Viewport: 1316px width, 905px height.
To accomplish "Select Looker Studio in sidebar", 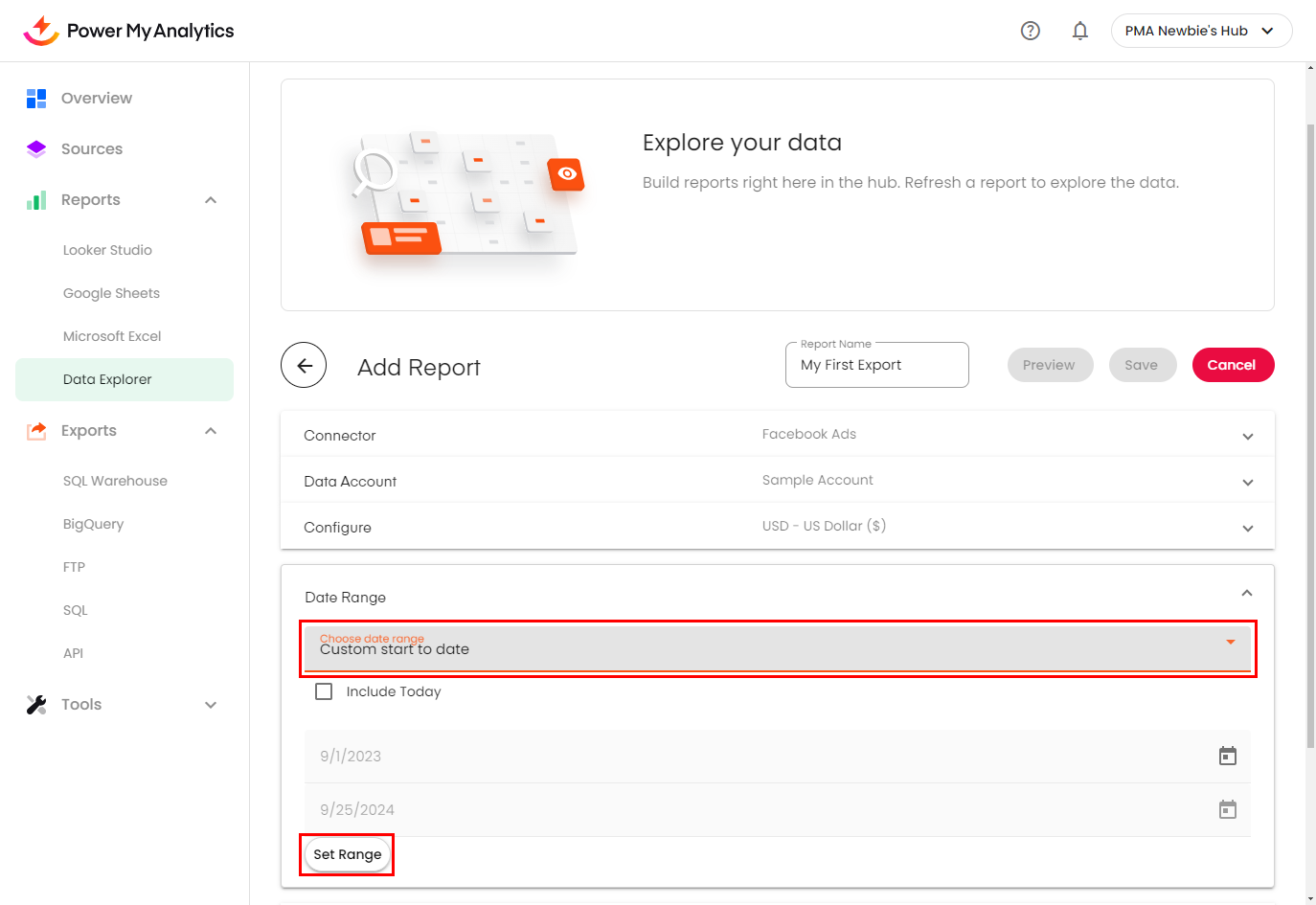I will click(x=107, y=250).
